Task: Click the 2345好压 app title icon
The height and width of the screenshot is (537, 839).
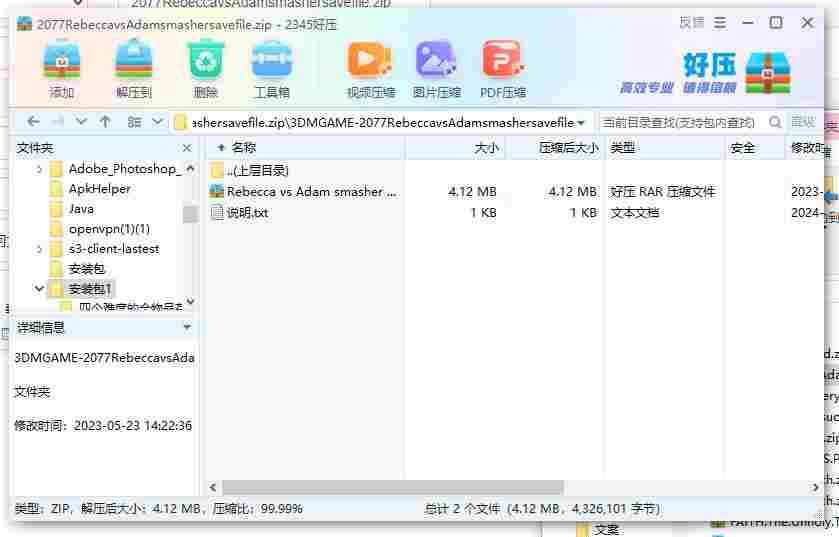Action: pyautogui.click(x=24, y=24)
